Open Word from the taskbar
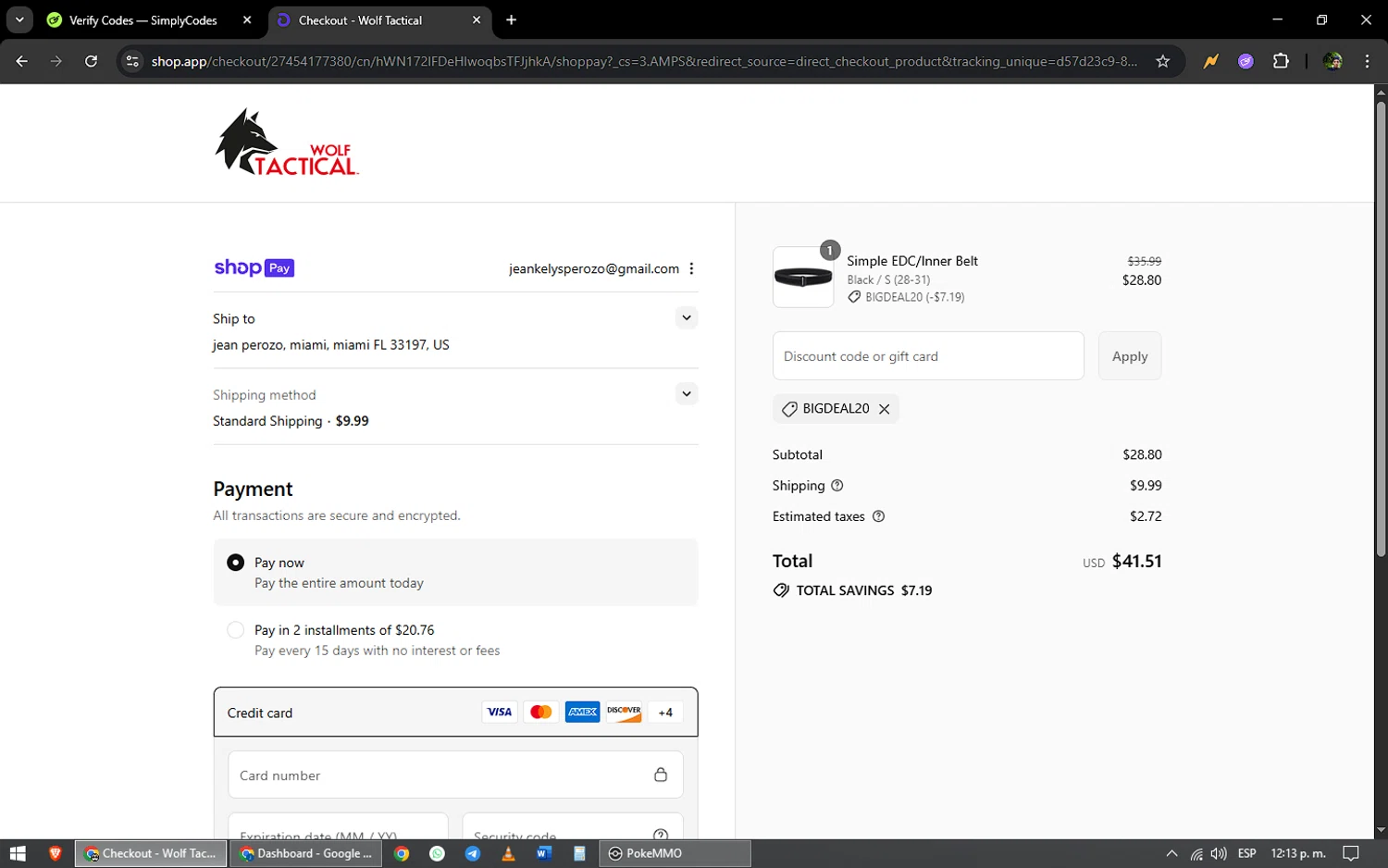 coord(543,853)
